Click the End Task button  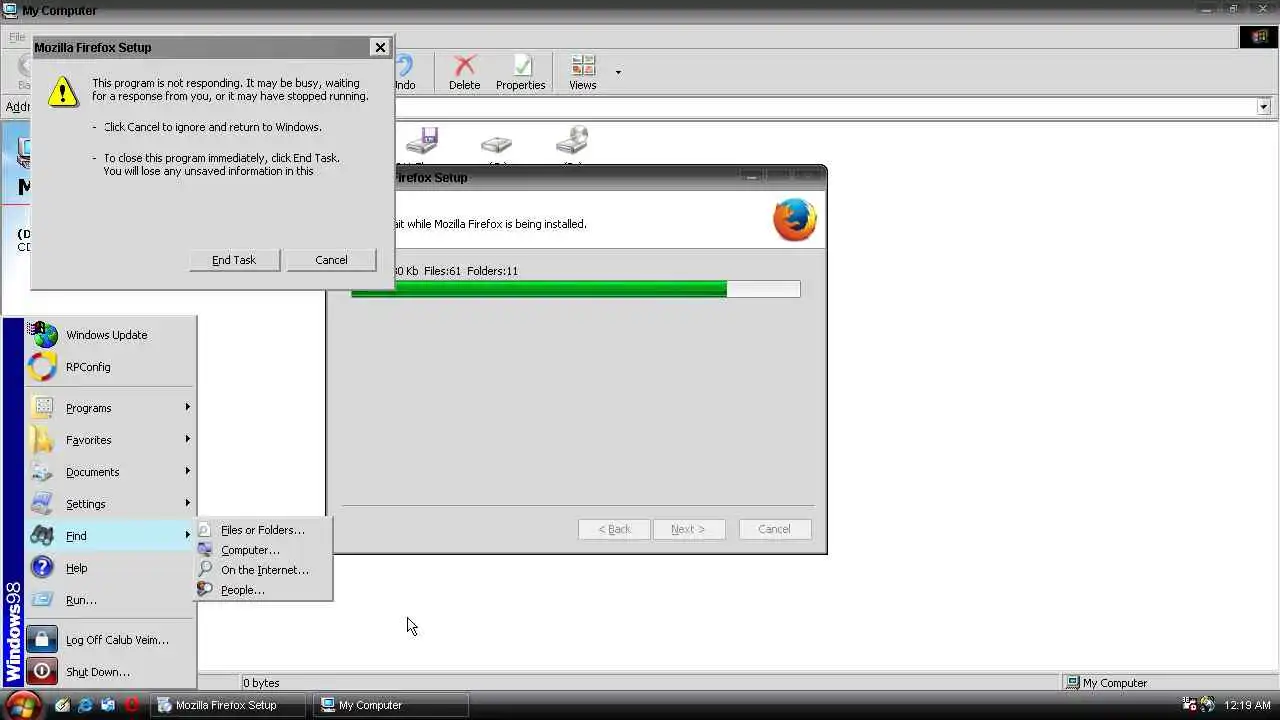[x=233, y=260]
